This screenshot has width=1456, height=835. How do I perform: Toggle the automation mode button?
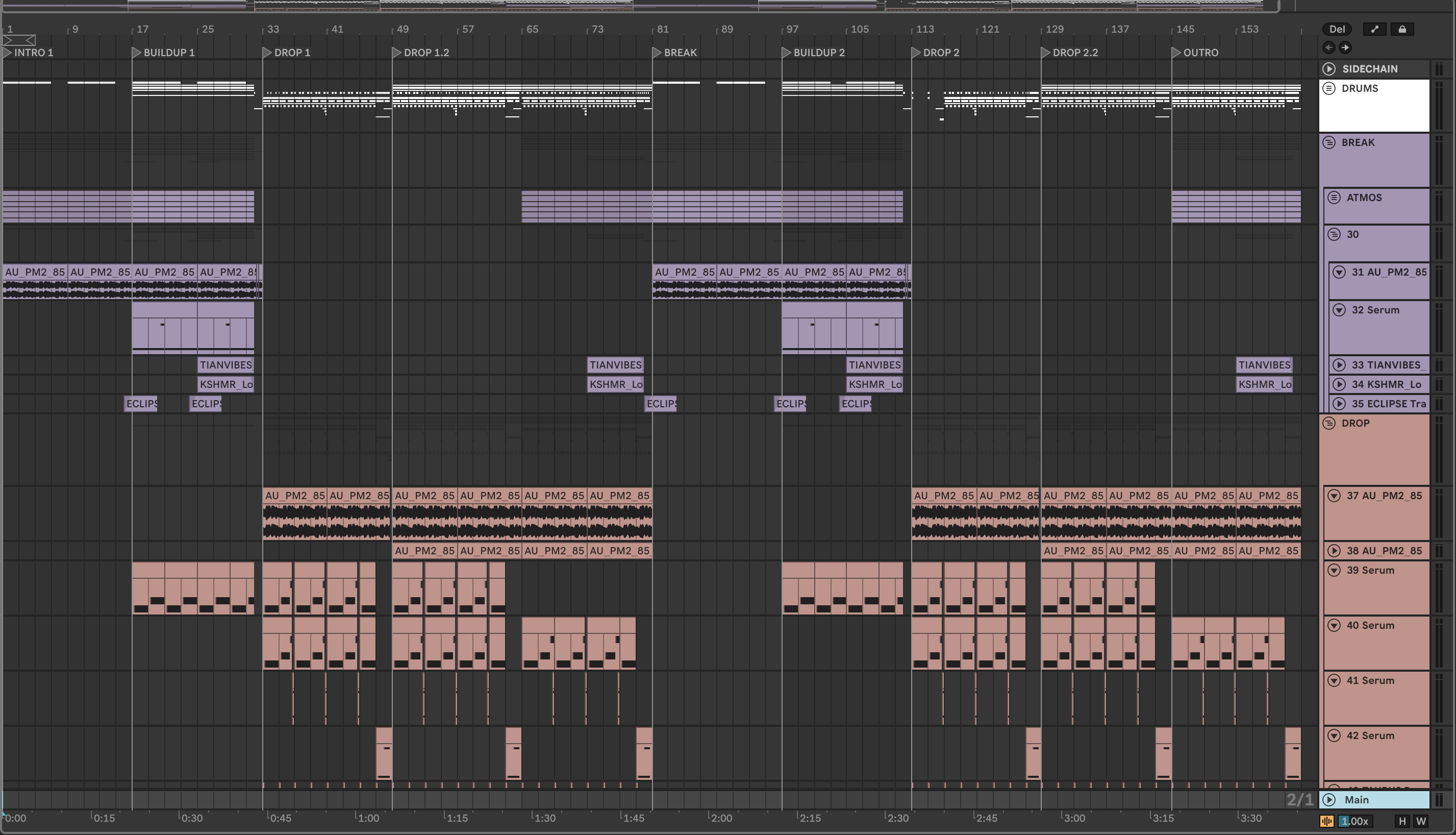1374,29
